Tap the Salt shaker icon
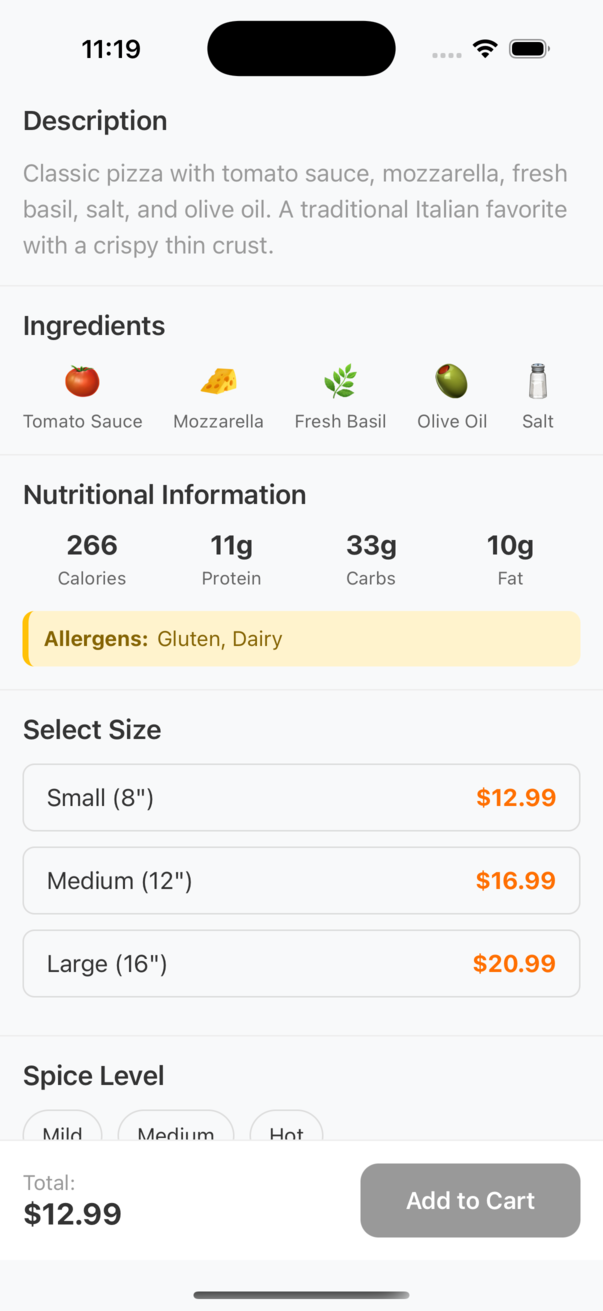Image resolution: width=603 pixels, height=1311 pixels. [538, 381]
